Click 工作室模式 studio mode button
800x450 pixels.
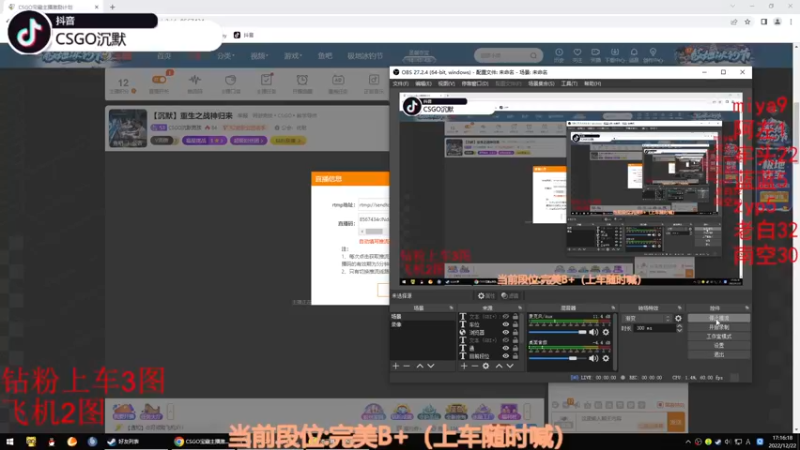click(x=719, y=336)
